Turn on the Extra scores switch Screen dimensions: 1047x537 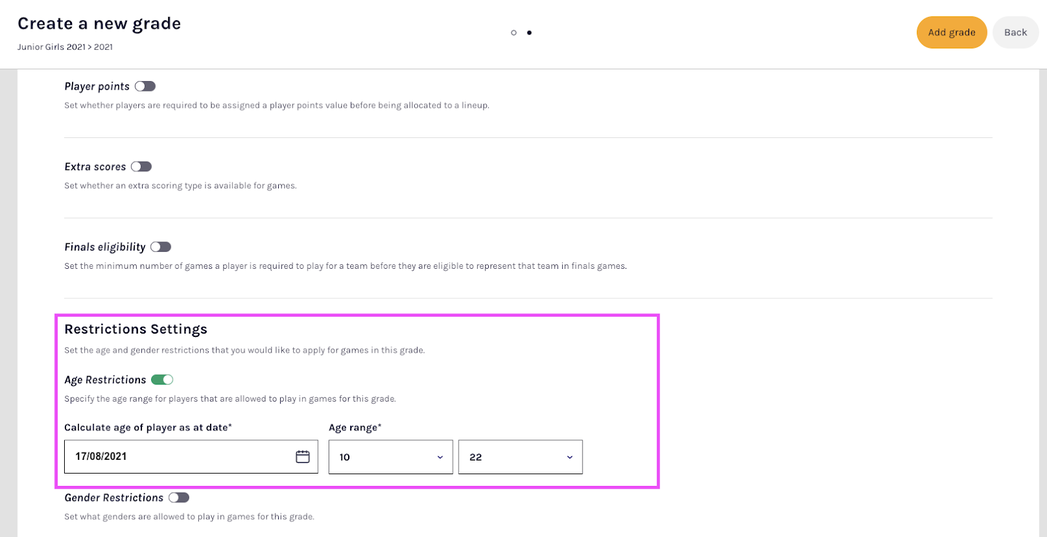(x=141, y=167)
